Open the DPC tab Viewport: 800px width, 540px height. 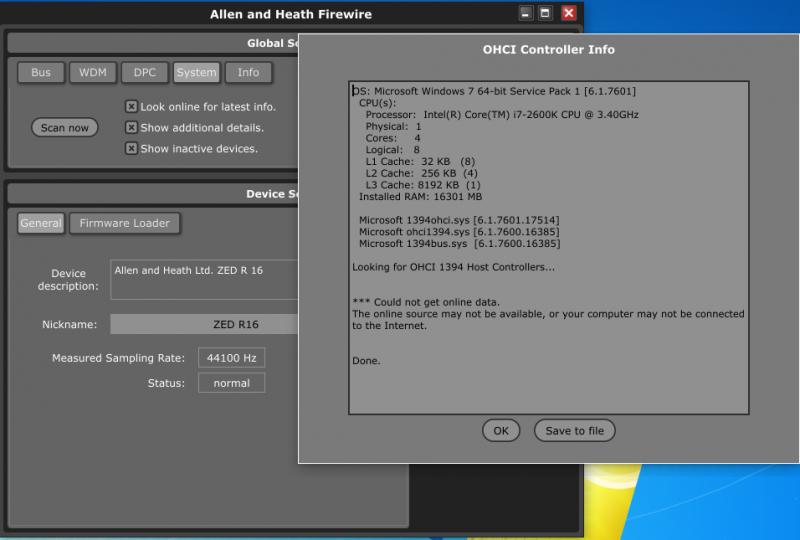pos(145,72)
